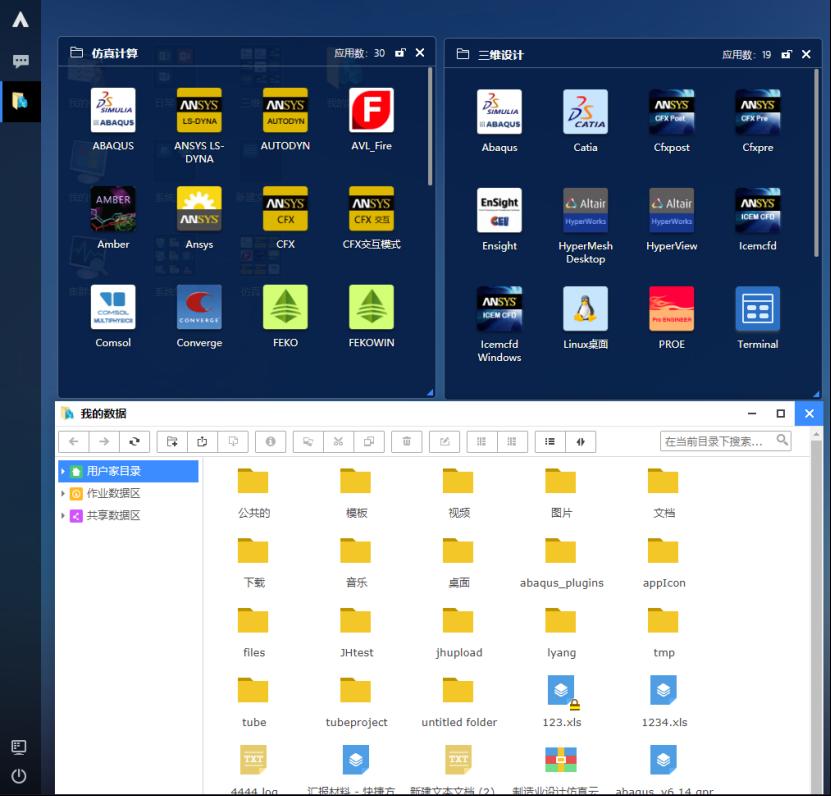Screen dimensions: 831x796
Task: Show file info from the toolbar
Action: pyautogui.click(x=270, y=441)
